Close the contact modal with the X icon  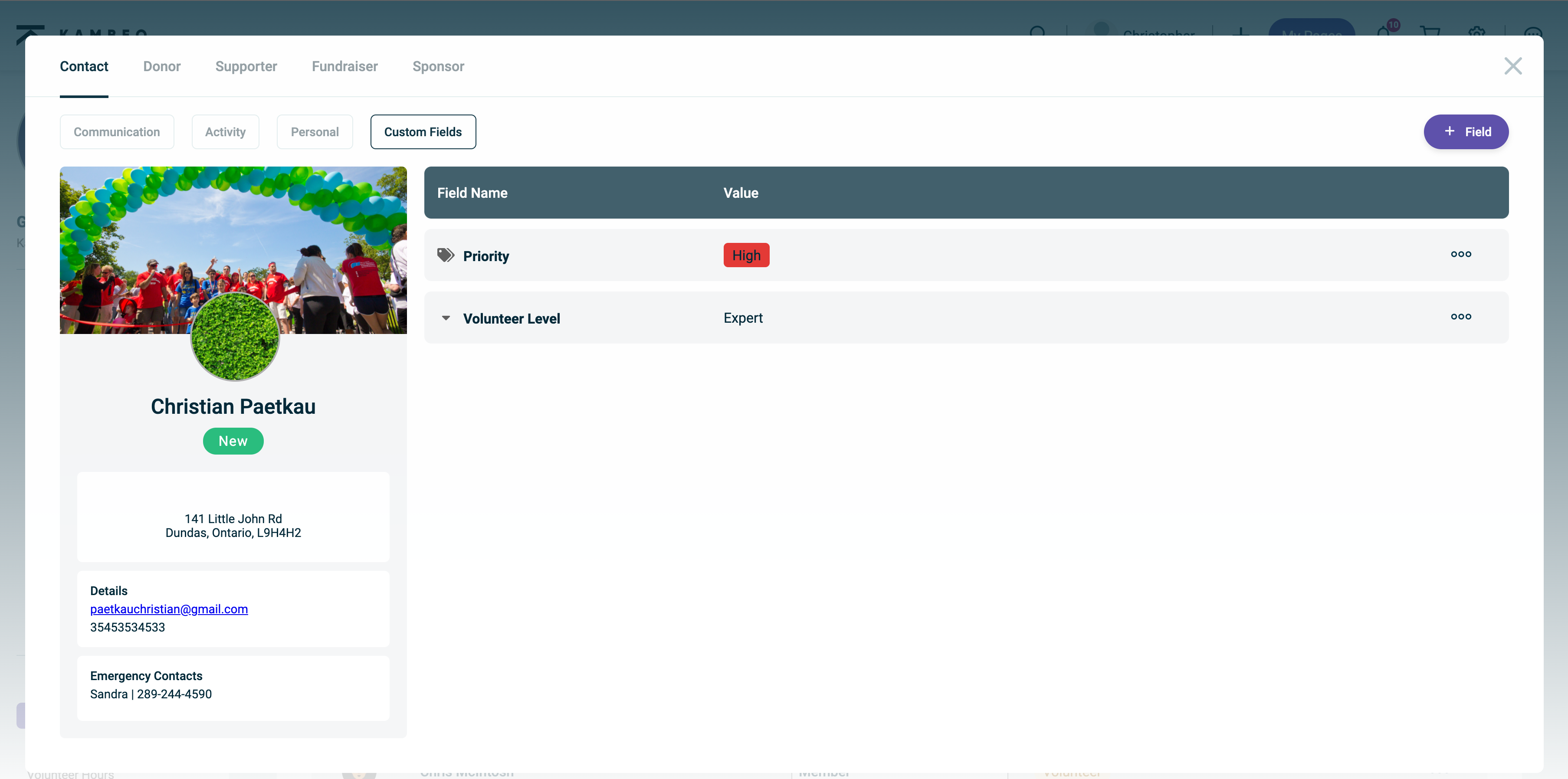click(1512, 66)
